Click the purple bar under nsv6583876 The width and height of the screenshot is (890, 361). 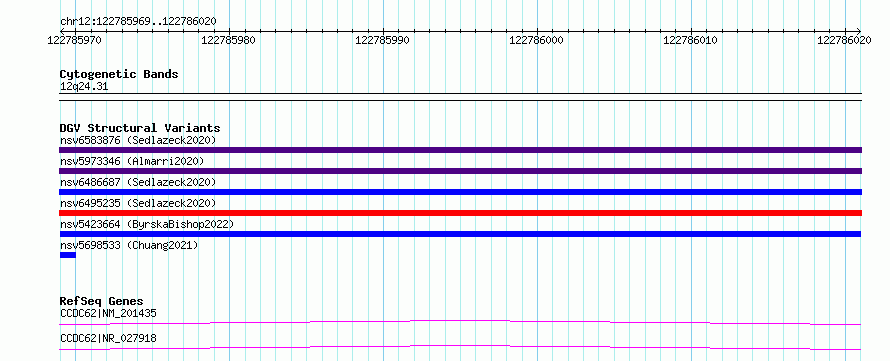[460, 150]
